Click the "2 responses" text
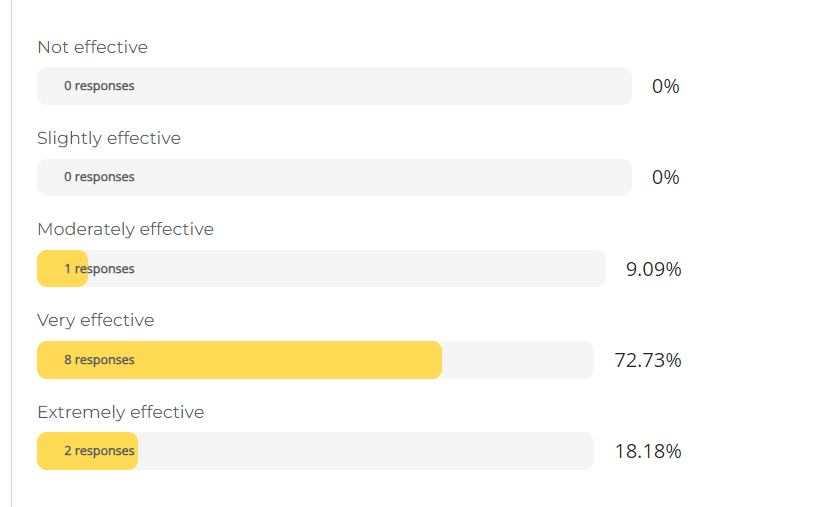 point(99,451)
